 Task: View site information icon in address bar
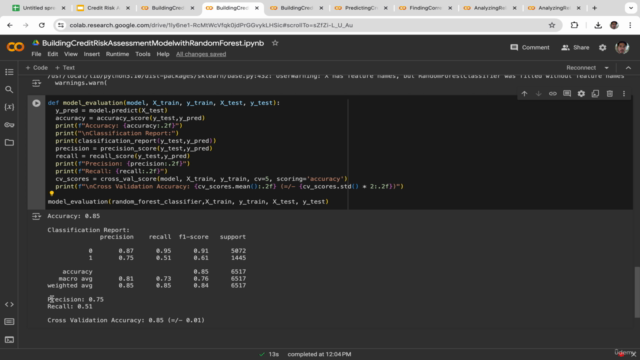(61, 25)
